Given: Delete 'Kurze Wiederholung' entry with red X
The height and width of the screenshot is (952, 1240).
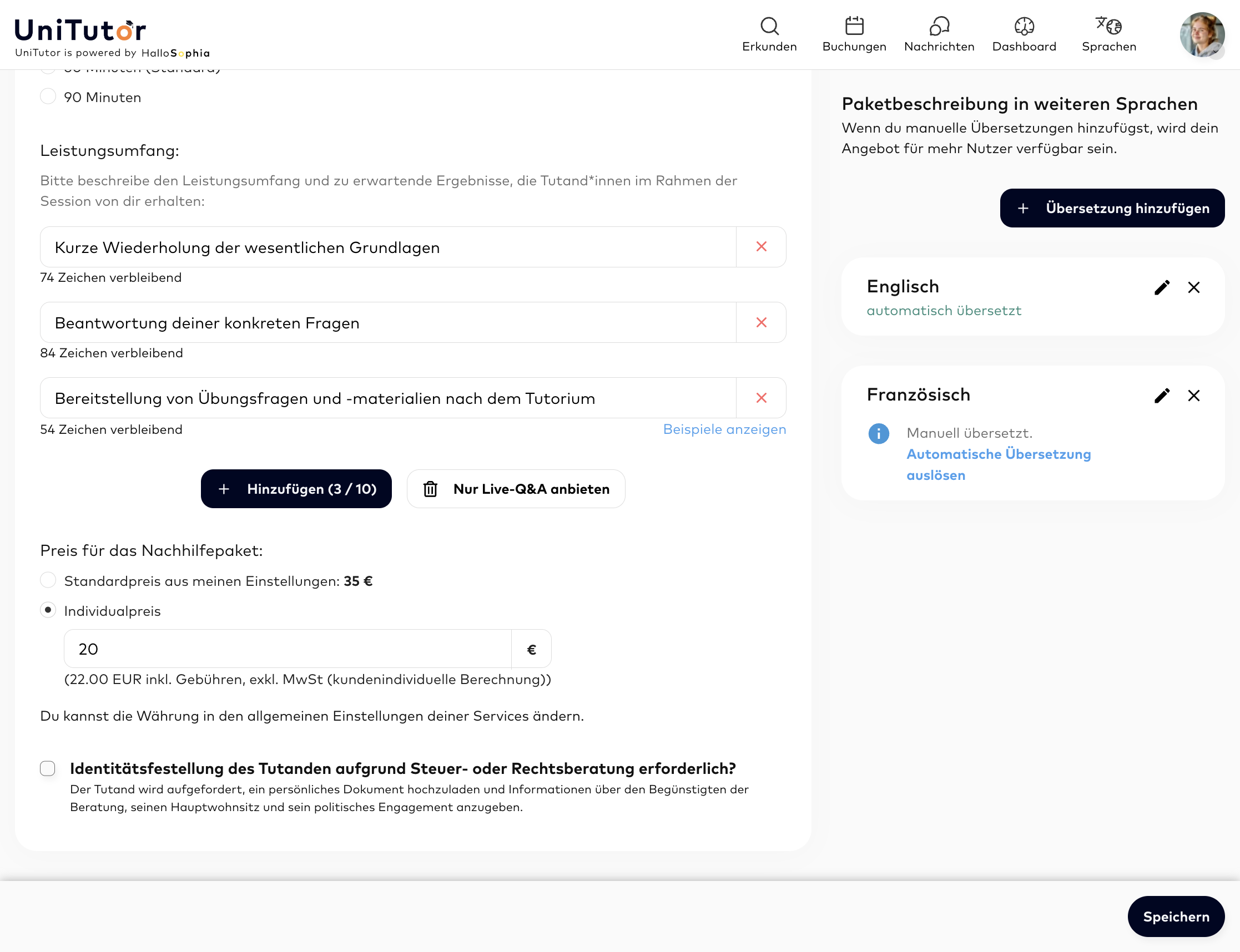Looking at the screenshot, I should pyautogui.click(x=761, y=246).
